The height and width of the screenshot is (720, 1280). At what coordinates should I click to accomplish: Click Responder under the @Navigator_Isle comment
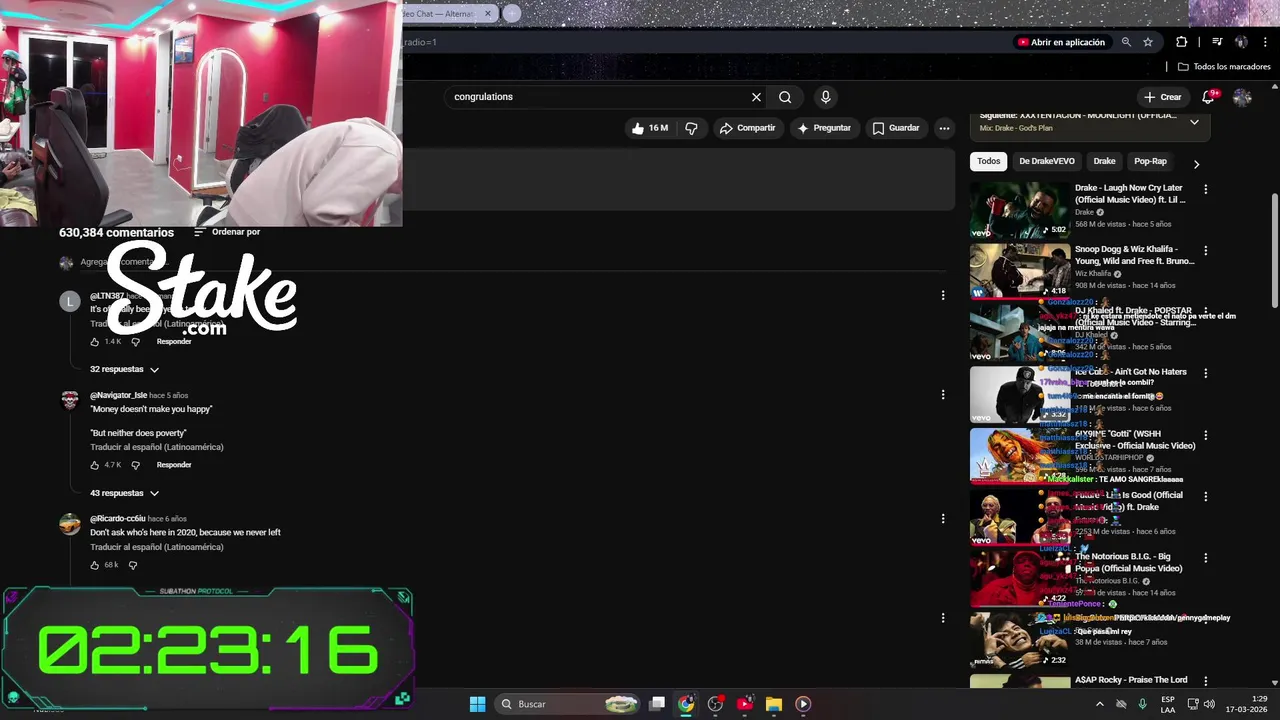174,465
